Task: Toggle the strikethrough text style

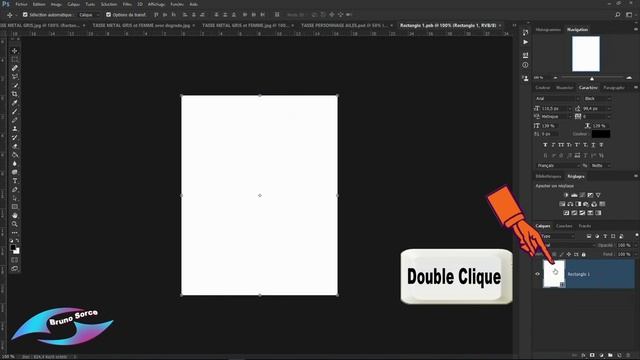Action: click(x=601, y=145)
